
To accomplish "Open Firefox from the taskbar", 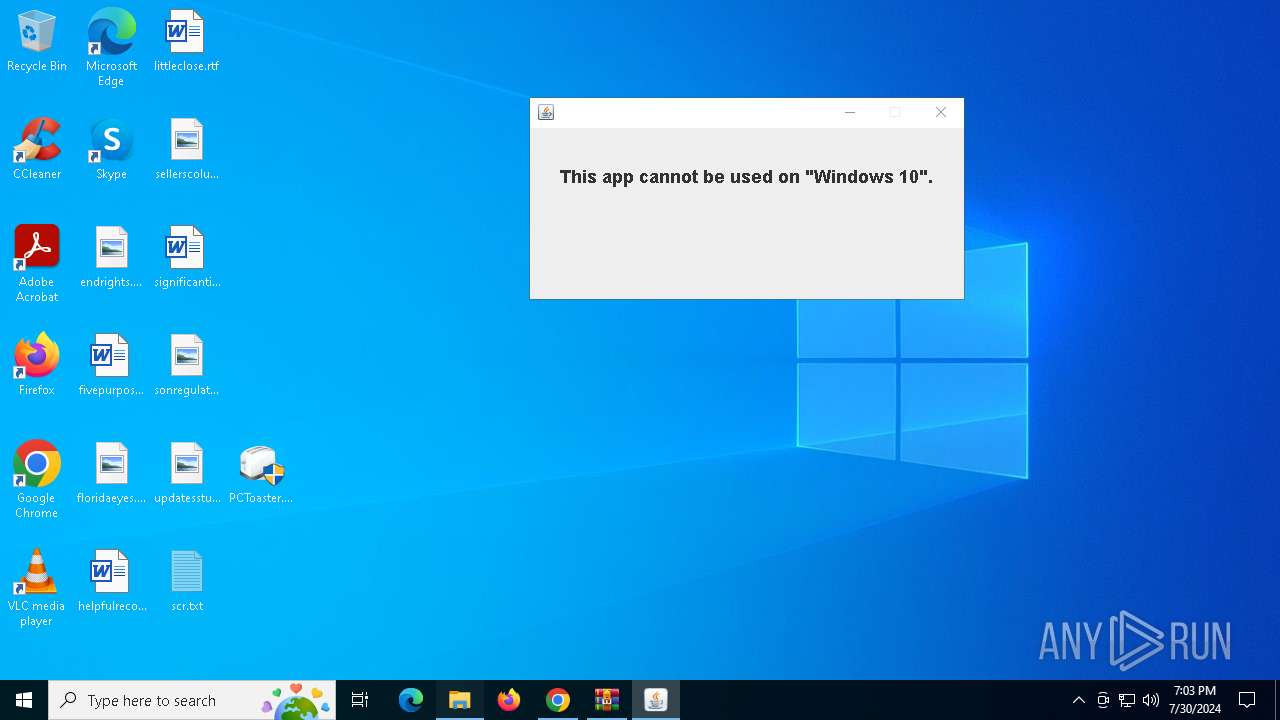I will coord(509,700).
